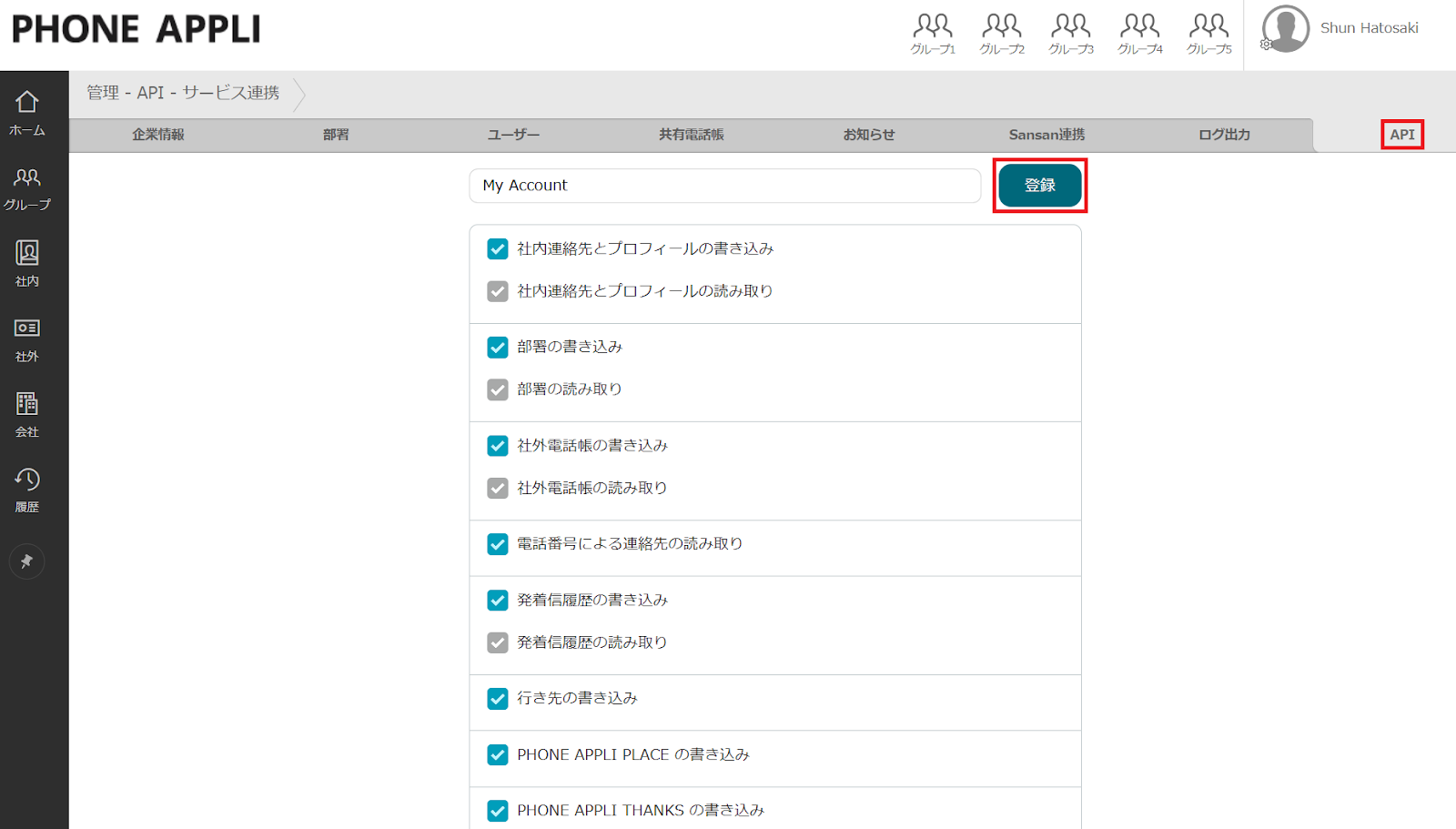The image size is (1456, 829).
Task: Select the グループ3 icon in header
Action: click(1071, 34)
